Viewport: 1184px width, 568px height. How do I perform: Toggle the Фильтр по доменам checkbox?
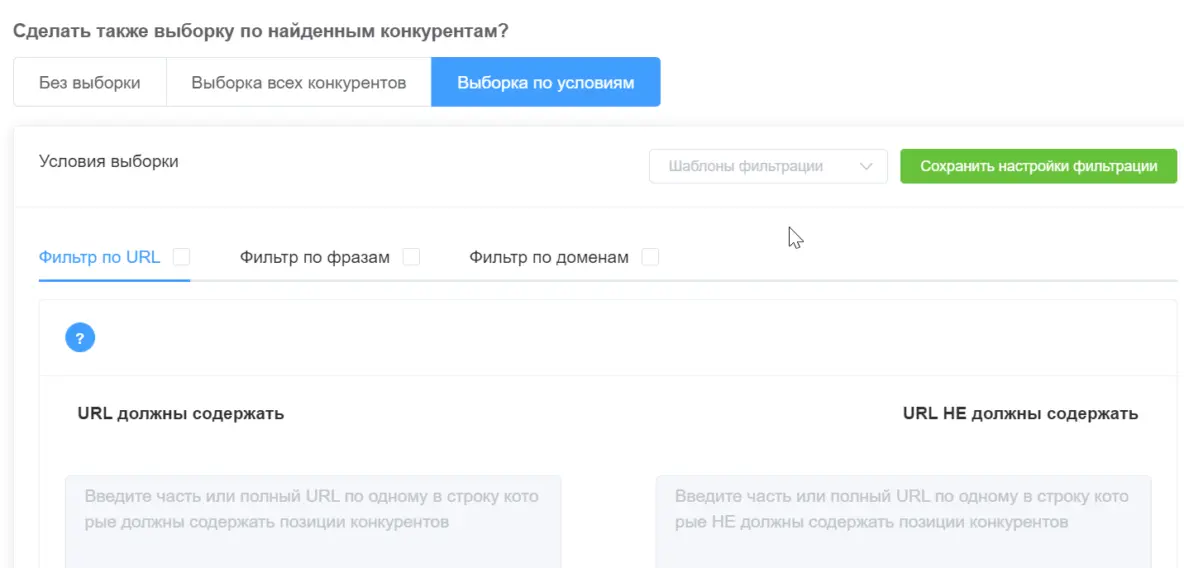point(650,257)
